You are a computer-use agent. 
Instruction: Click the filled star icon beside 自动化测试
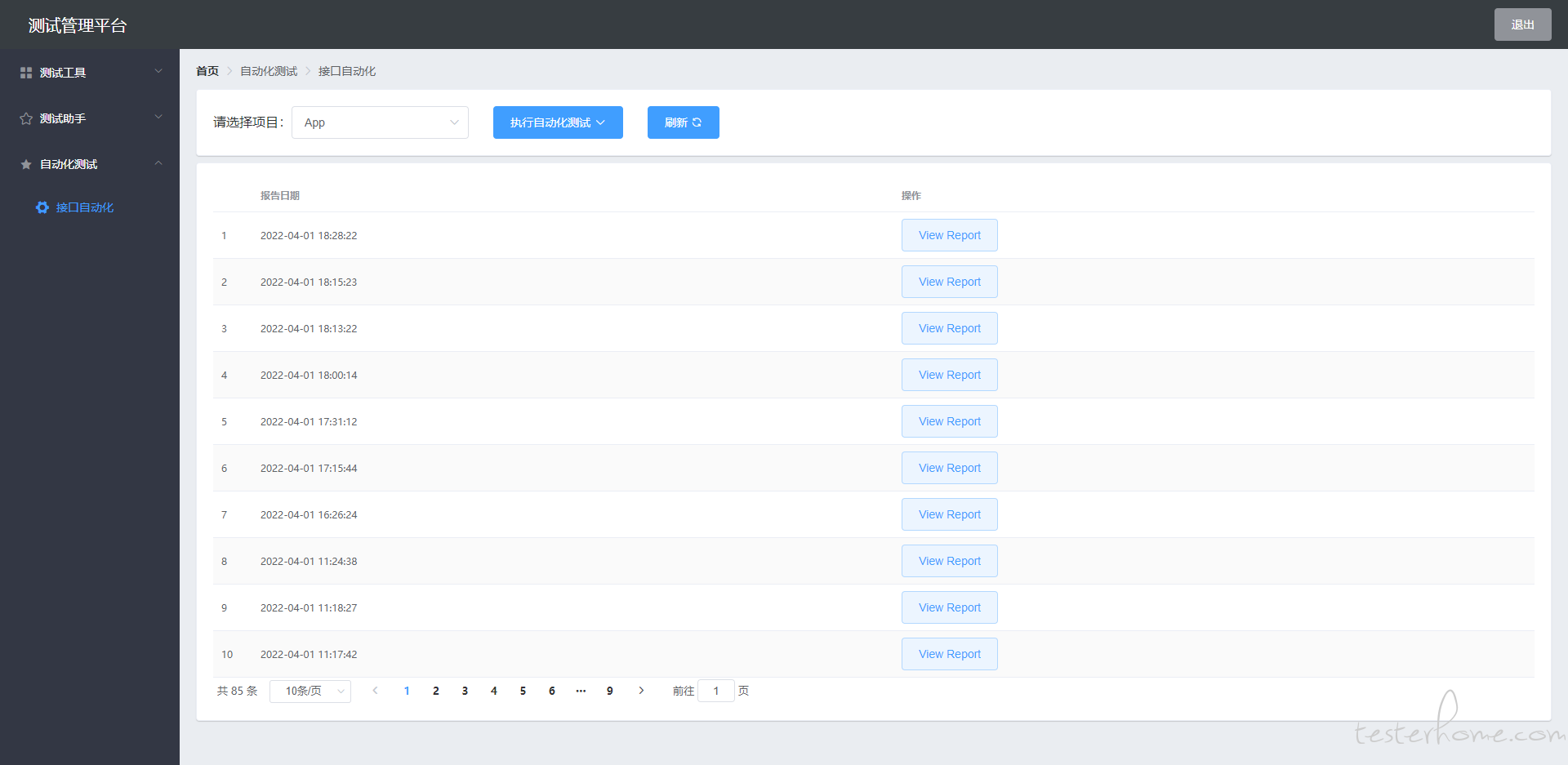click(x=26, y=164)
